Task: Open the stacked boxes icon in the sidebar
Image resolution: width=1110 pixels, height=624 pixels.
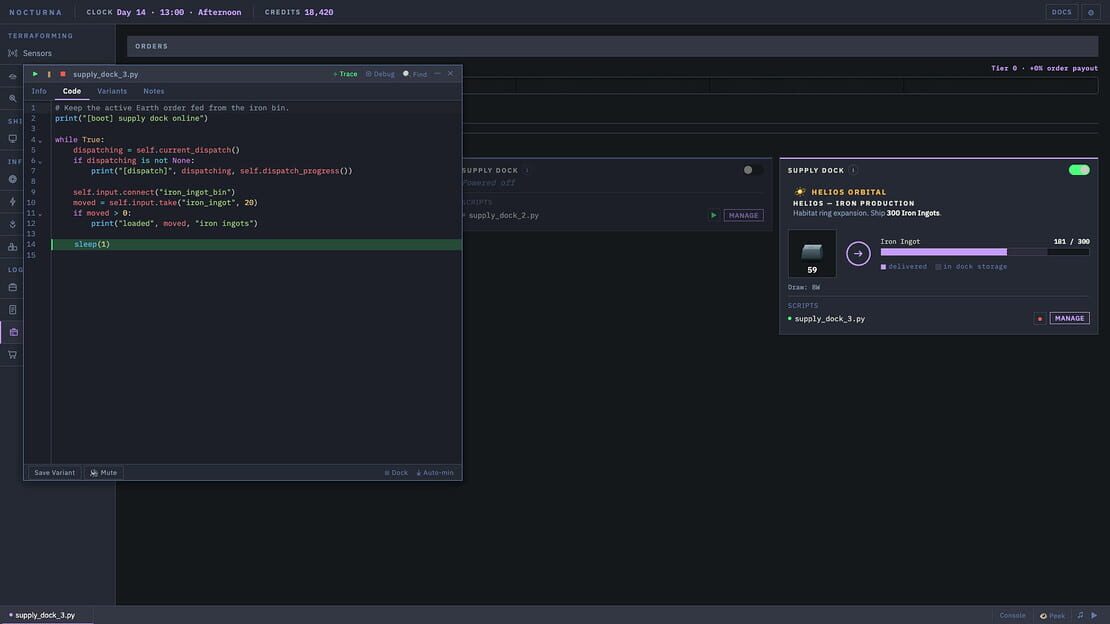Action: 13,247
